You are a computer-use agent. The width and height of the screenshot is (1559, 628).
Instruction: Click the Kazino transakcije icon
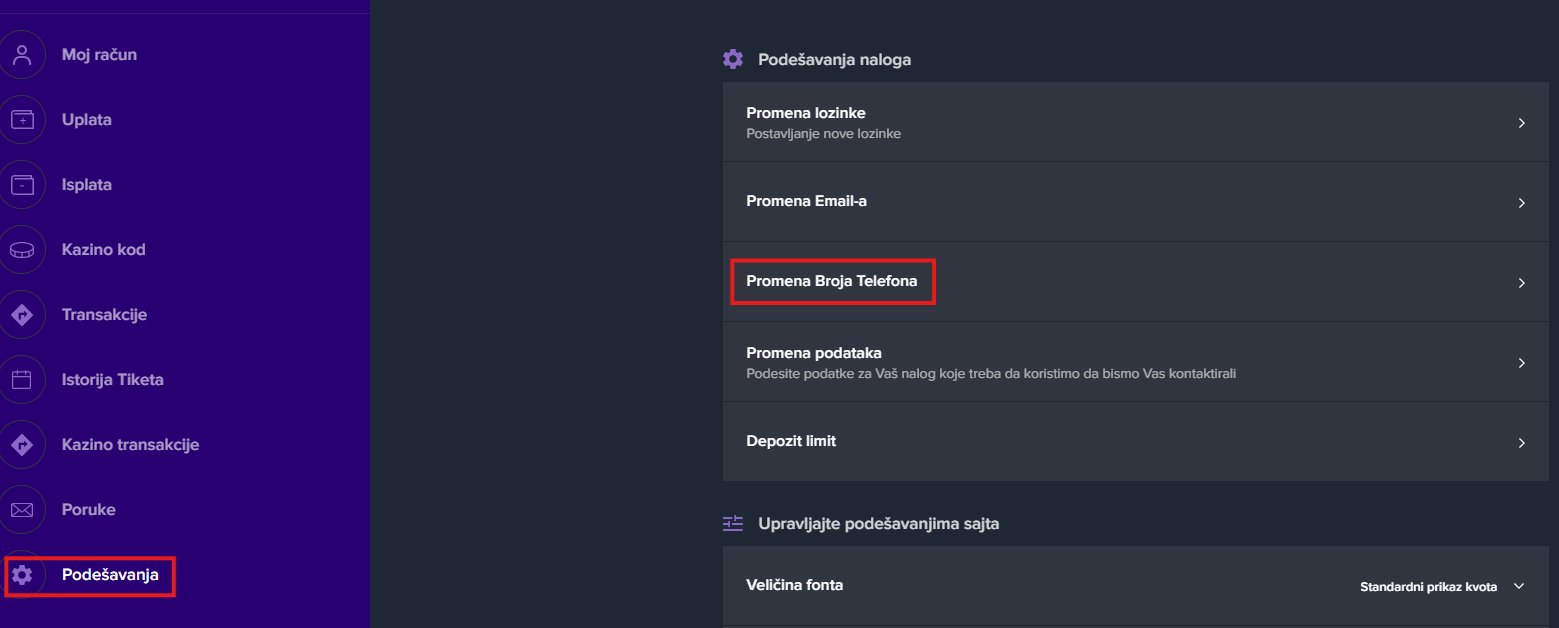coord(22,445)
